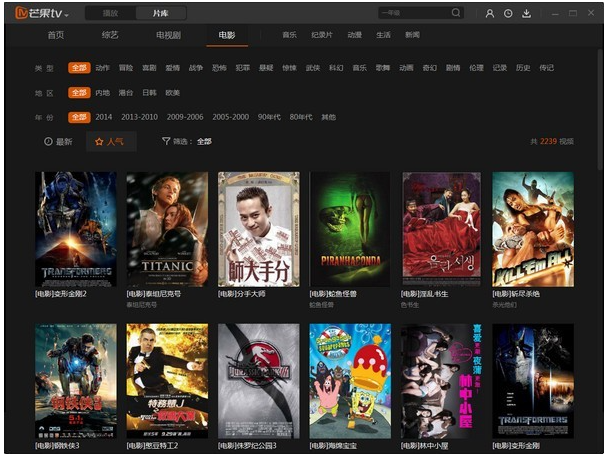Viewport: 606px width, 454px height.
Task: Click the [电影]泰坦尼克号 title text
Action: [154, 294]
